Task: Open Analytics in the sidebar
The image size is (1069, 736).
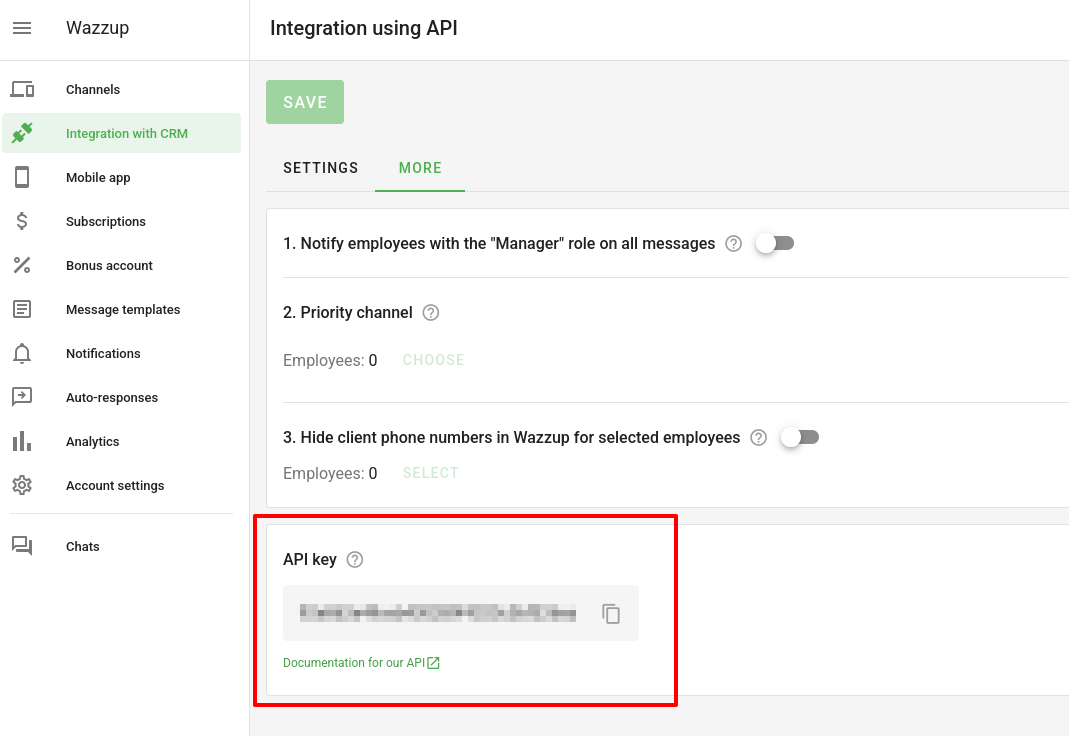Action: 121,441
